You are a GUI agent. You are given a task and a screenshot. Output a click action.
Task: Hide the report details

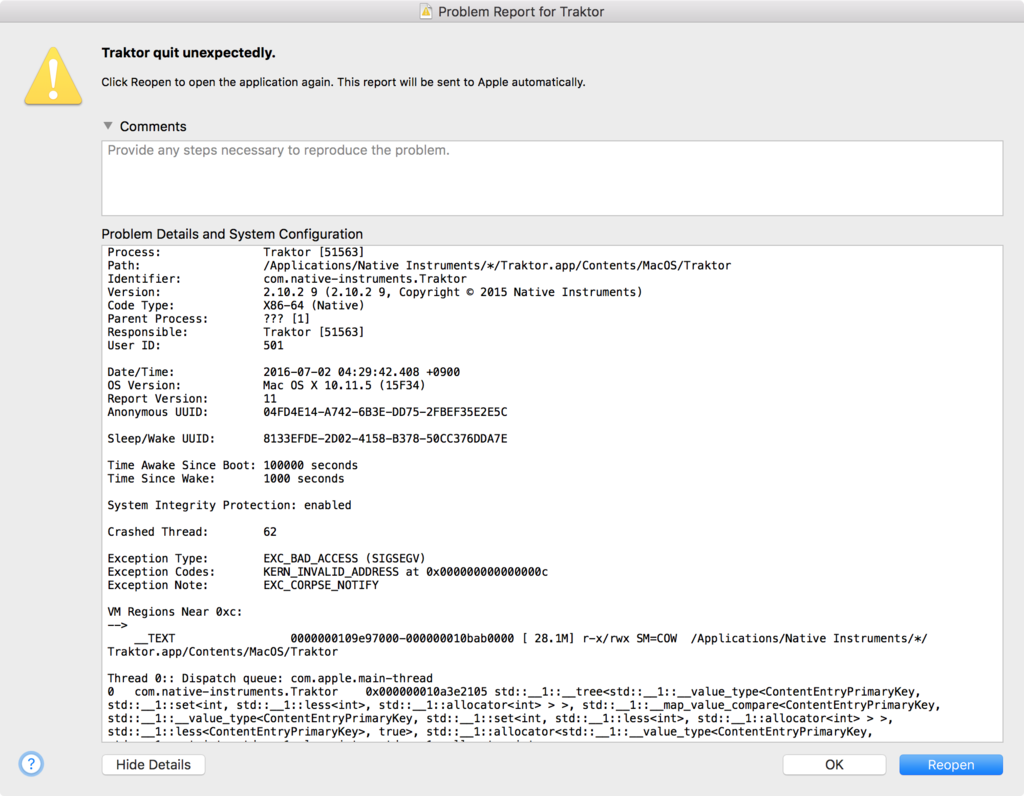tap(153, 765)
